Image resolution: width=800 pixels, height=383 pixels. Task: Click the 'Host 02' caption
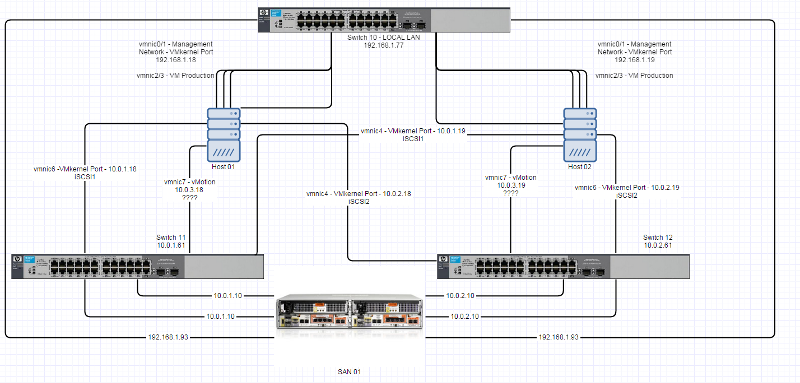pos(580,167)
